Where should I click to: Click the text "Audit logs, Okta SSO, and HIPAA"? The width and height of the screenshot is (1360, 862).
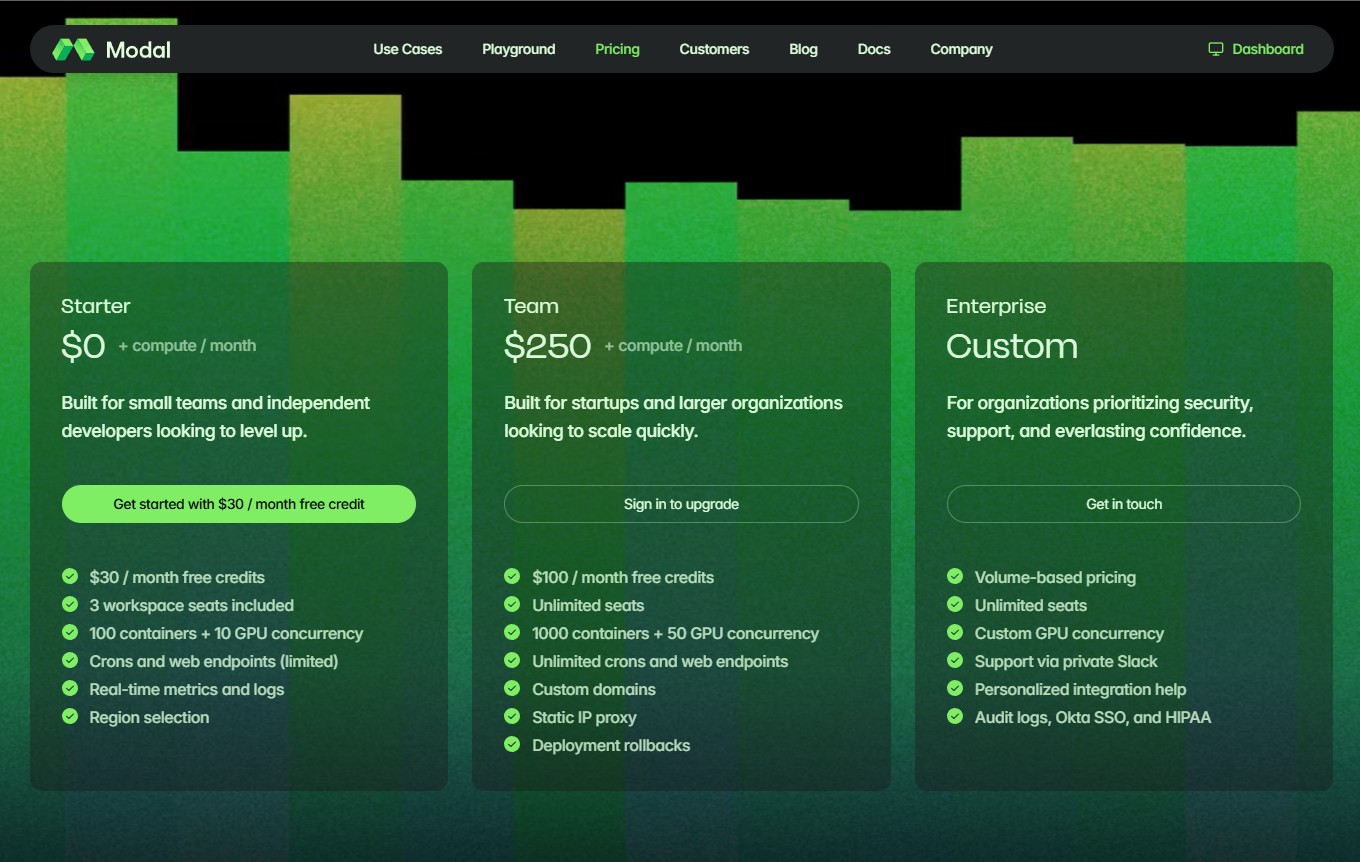(1093, 717)
